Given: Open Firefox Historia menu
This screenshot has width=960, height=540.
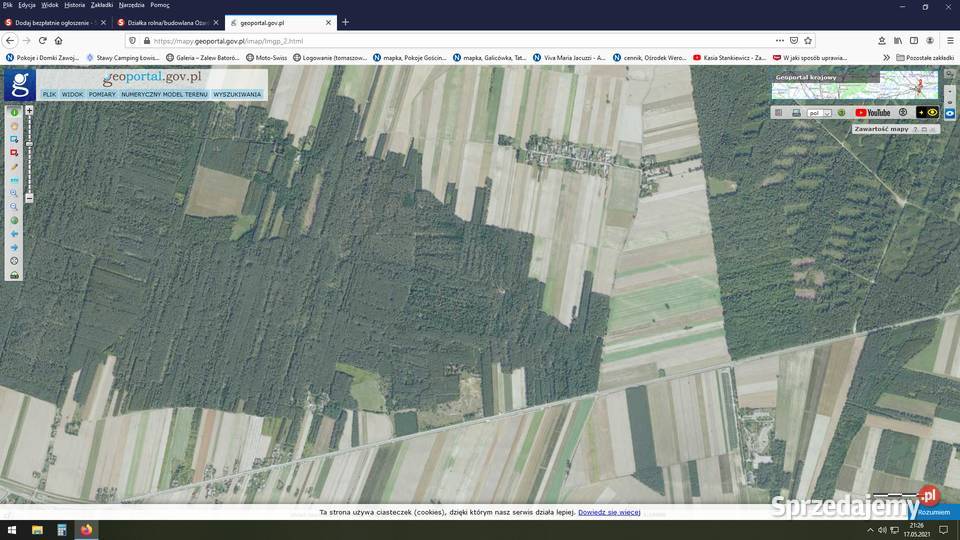Looking at the screenshot, I should (75, 5).
